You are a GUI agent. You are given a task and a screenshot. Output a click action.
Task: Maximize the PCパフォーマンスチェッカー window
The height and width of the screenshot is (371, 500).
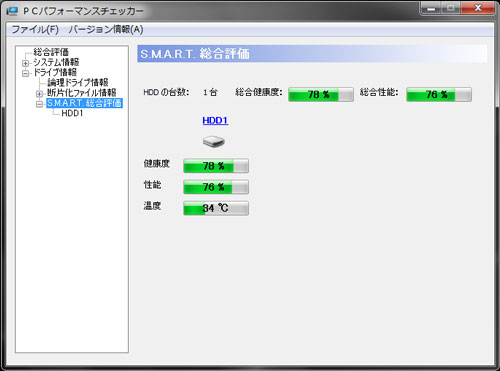coord(451,8)
